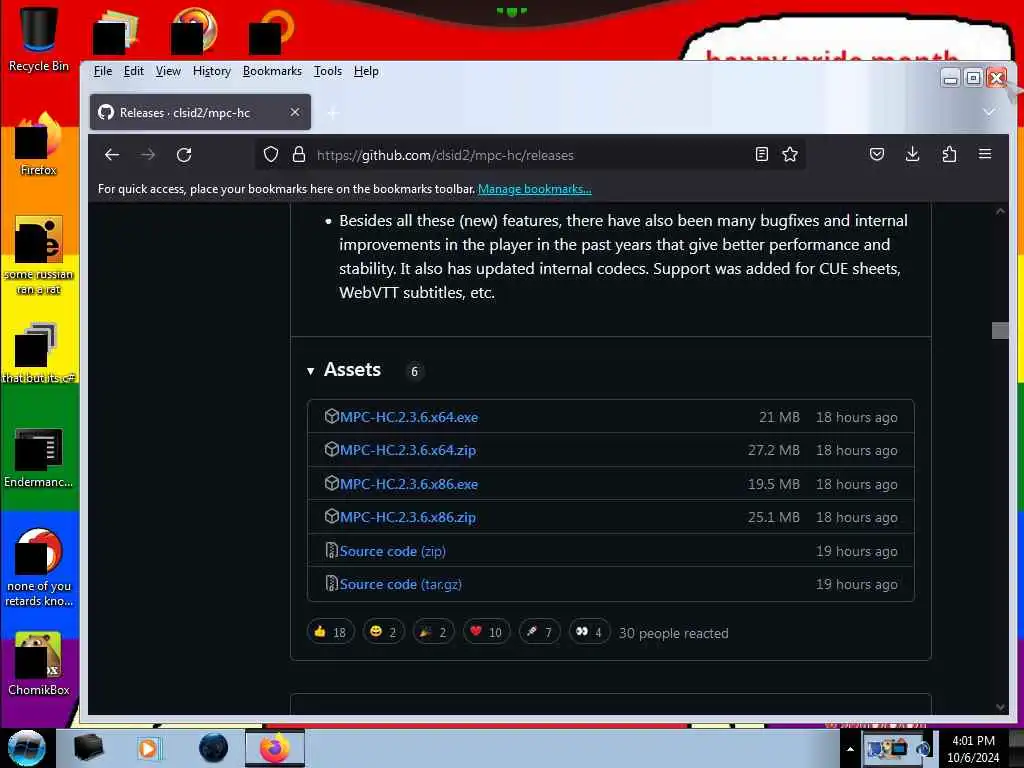
Task: Click the scrollbar up arrow
Action: tap(1000, 212)
